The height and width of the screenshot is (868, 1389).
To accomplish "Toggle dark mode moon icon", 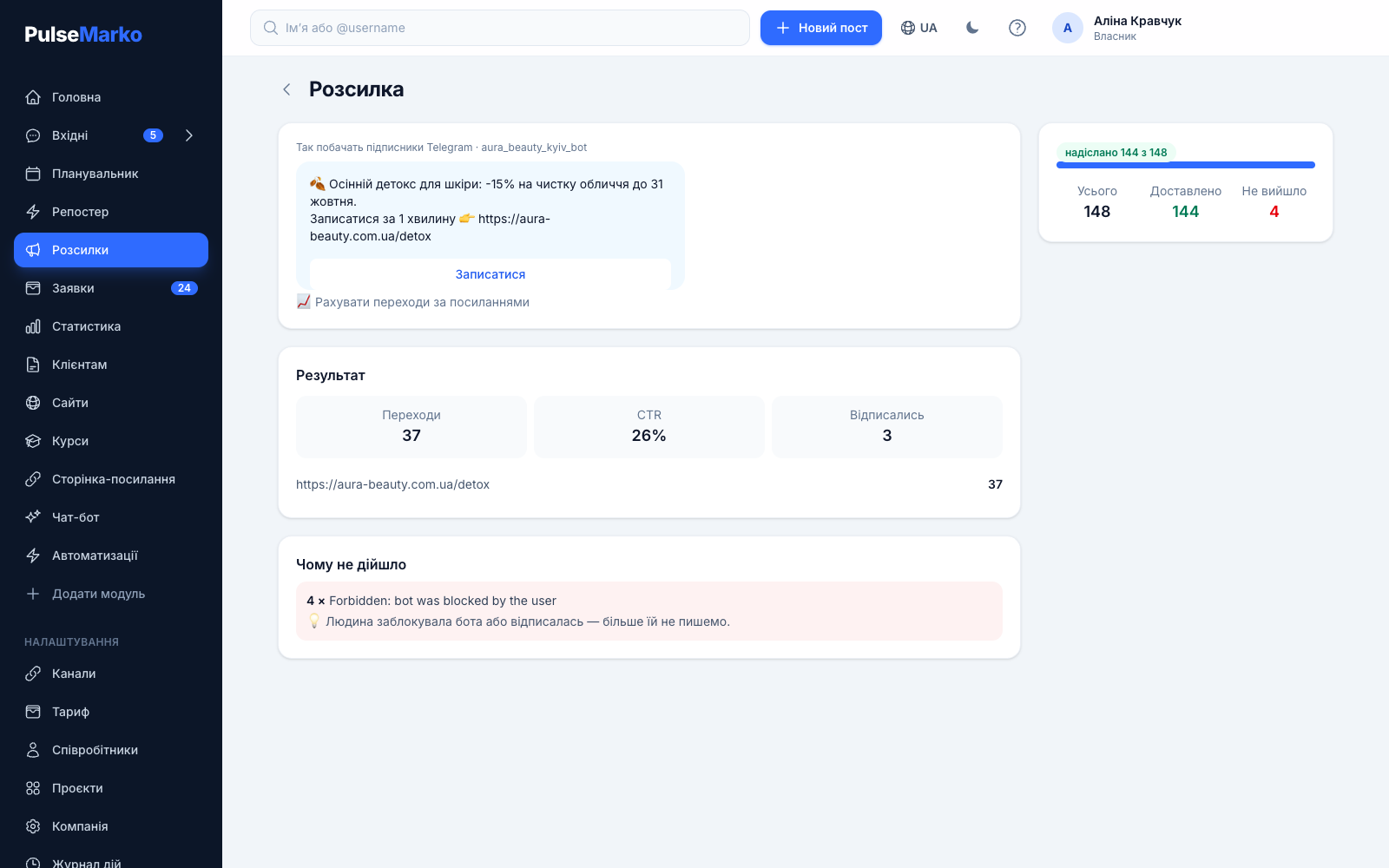I will coord(972,28).
